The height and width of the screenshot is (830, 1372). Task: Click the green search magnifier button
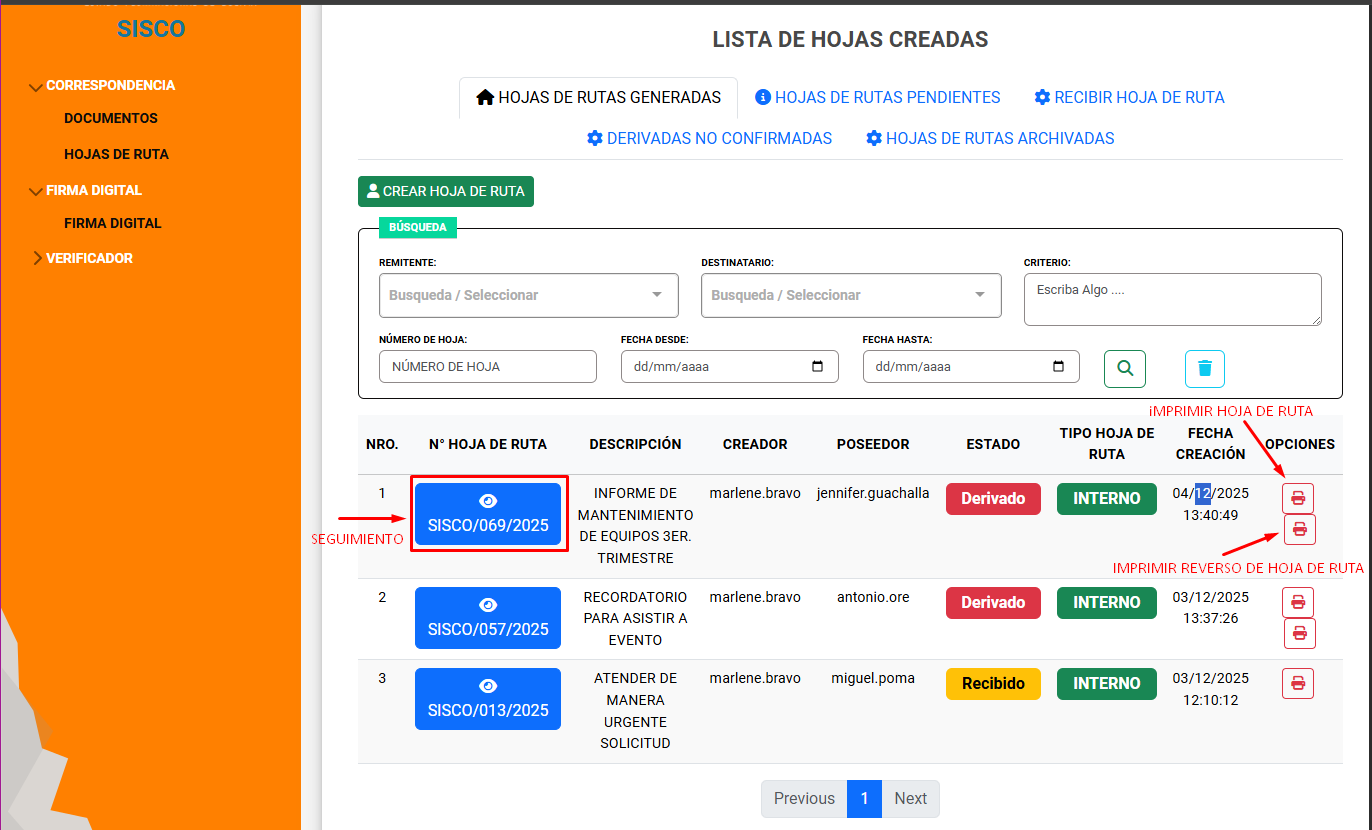click(1125, 368)
